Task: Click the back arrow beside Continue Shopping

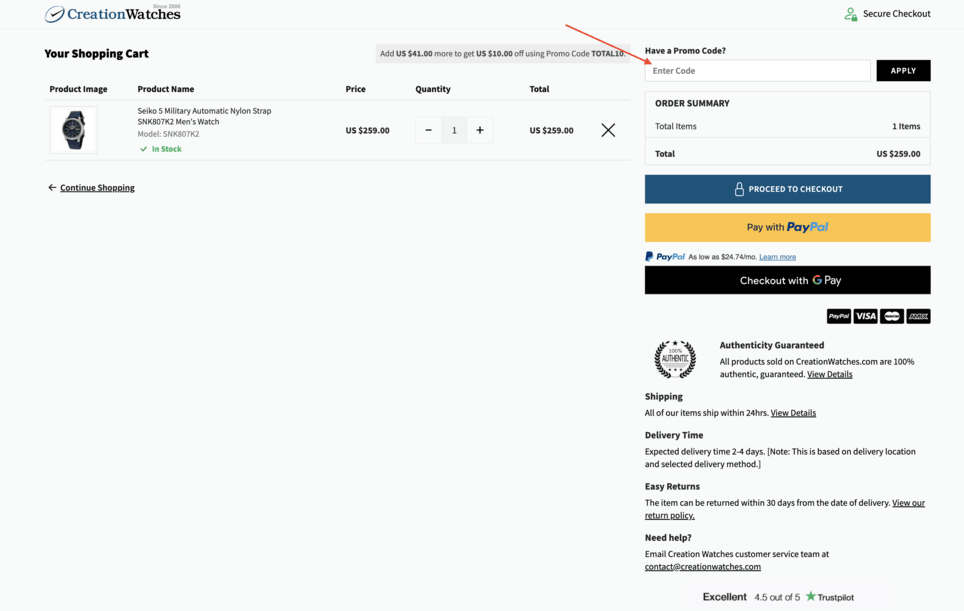Action: click(x=52, y=187)
